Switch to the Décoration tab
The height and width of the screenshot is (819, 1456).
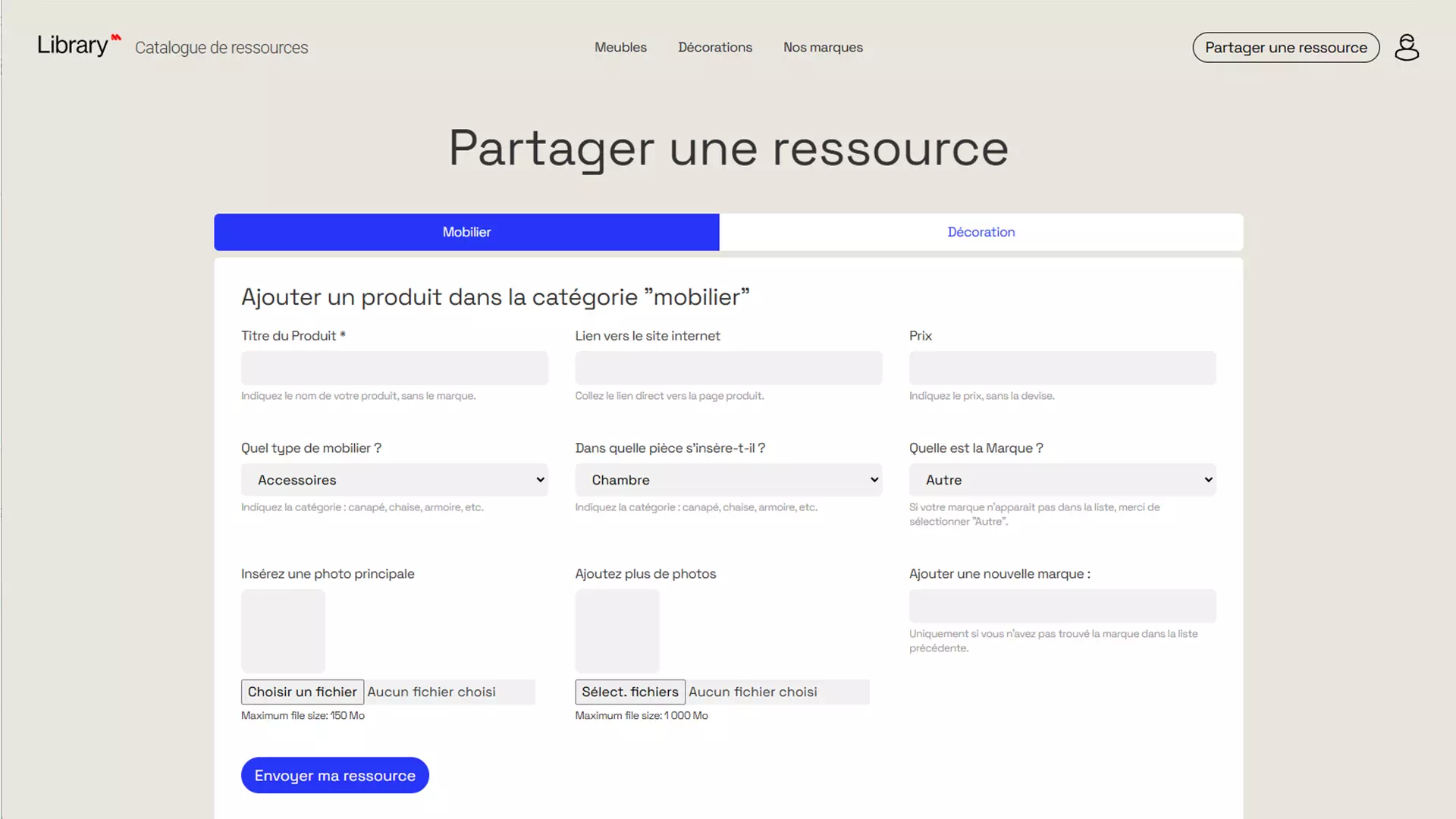point(981,232)
